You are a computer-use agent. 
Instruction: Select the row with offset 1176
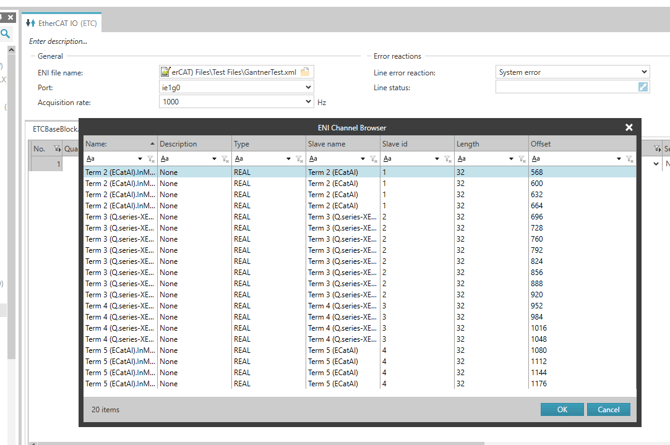[x=360, y=384]
